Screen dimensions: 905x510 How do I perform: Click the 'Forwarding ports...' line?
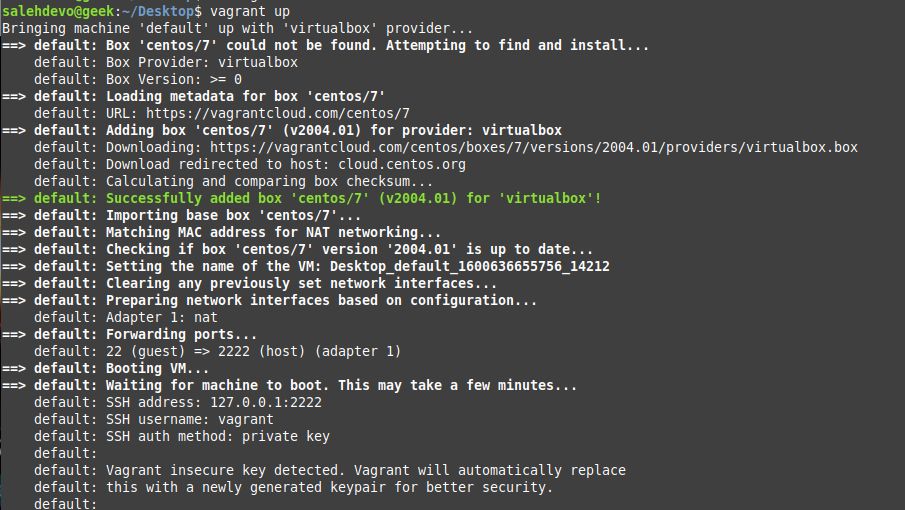181,334
